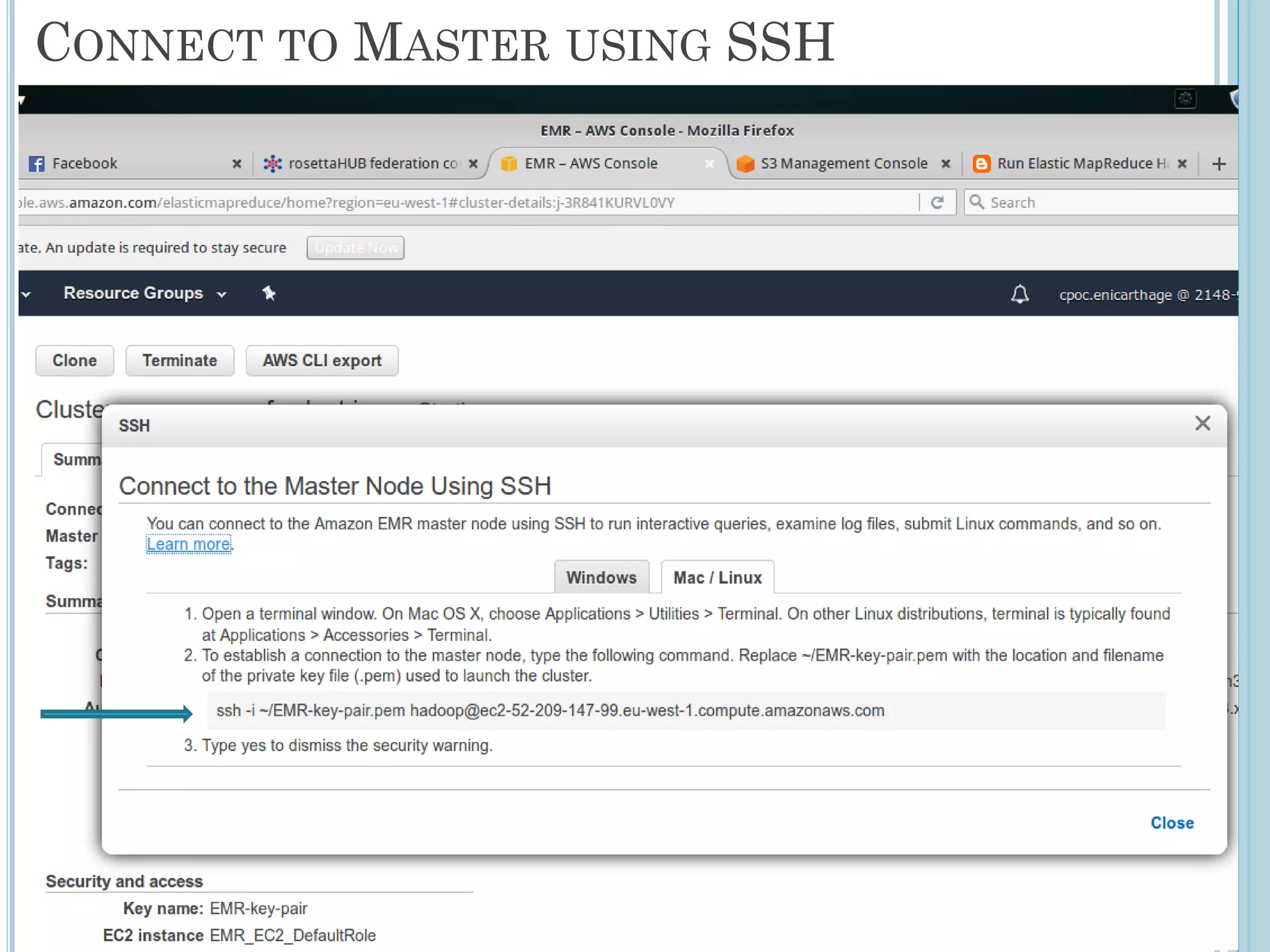Viewport: 1270px width, 952px height.
Task: Click the pin shortcut icon in AWS bar
Action: click(x=269, y=293)
